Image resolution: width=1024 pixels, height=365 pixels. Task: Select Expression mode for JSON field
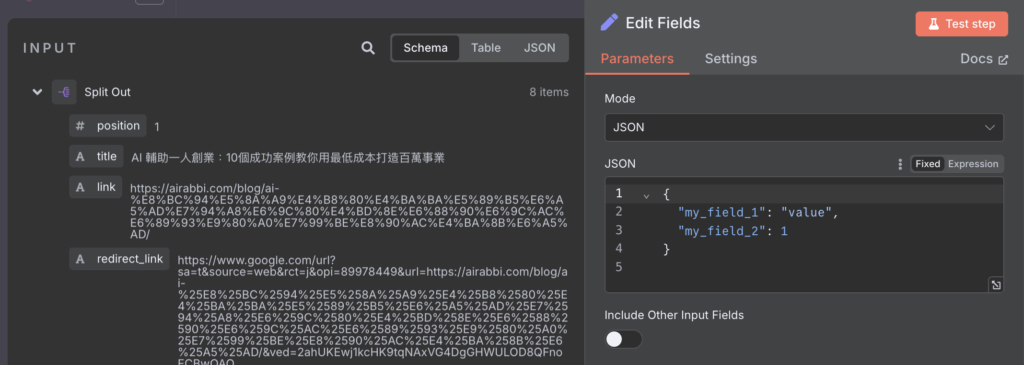coord(973,164)
